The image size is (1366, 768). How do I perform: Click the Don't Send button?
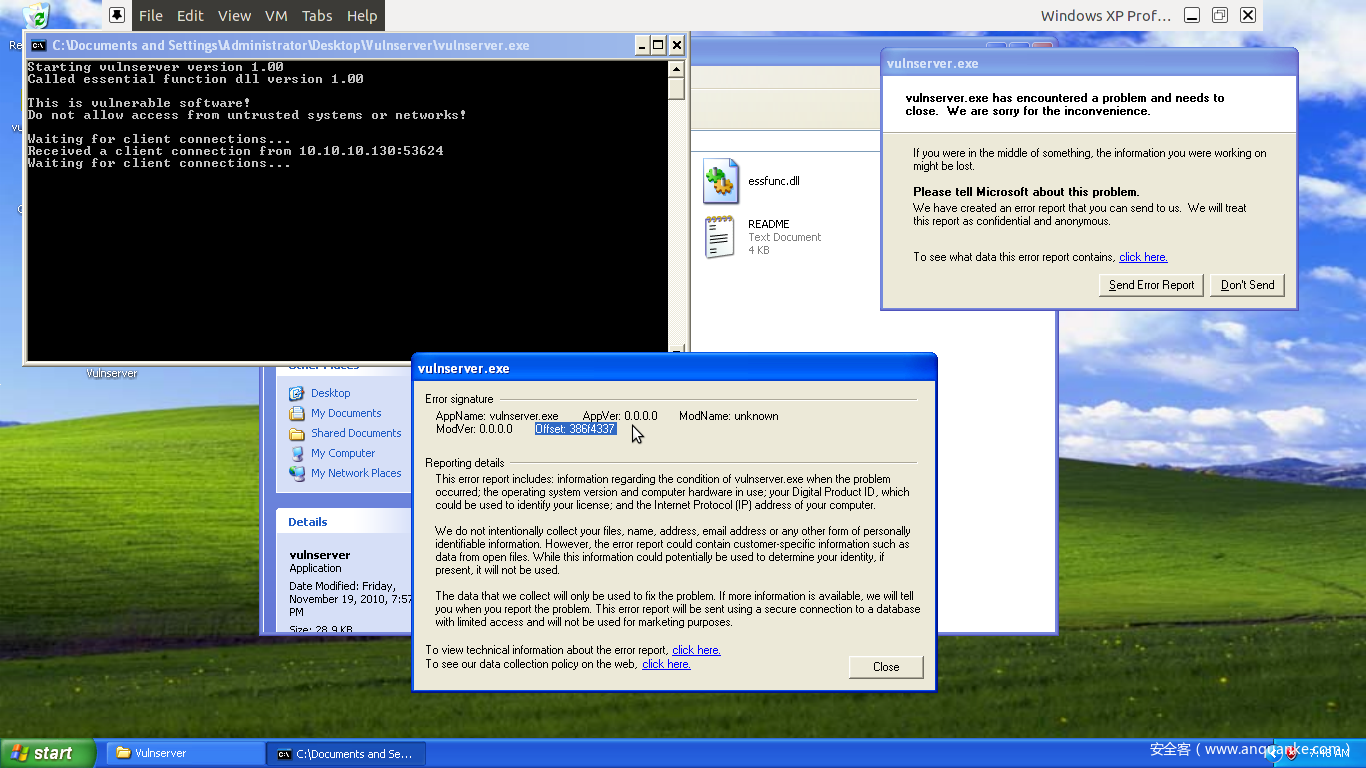pyautogui.click(x=1248, y=285)
